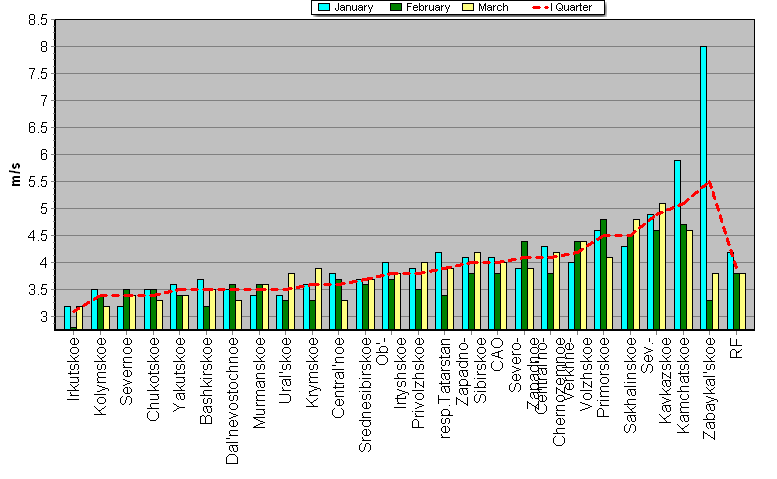The height and width of the screenshot is (479, 777).
Task: Click the '5.5' y-axis tick value
Action: (38, 182)
